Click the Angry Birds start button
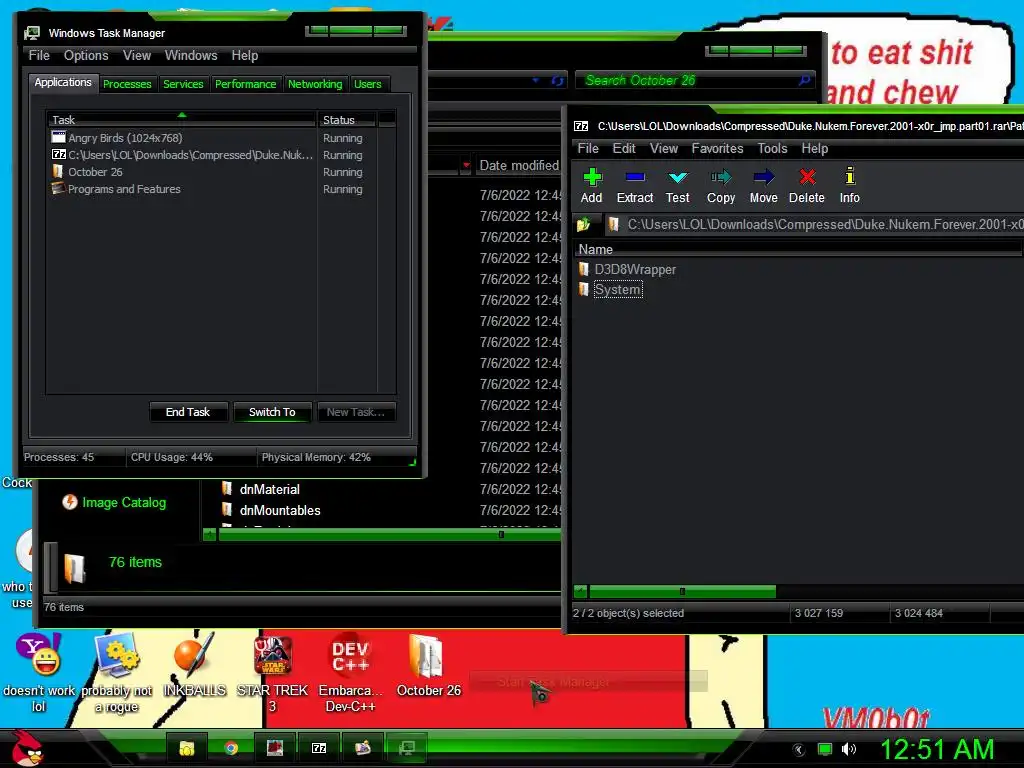This screenshot has height=768, width=1024. click(x=25, y=748)
